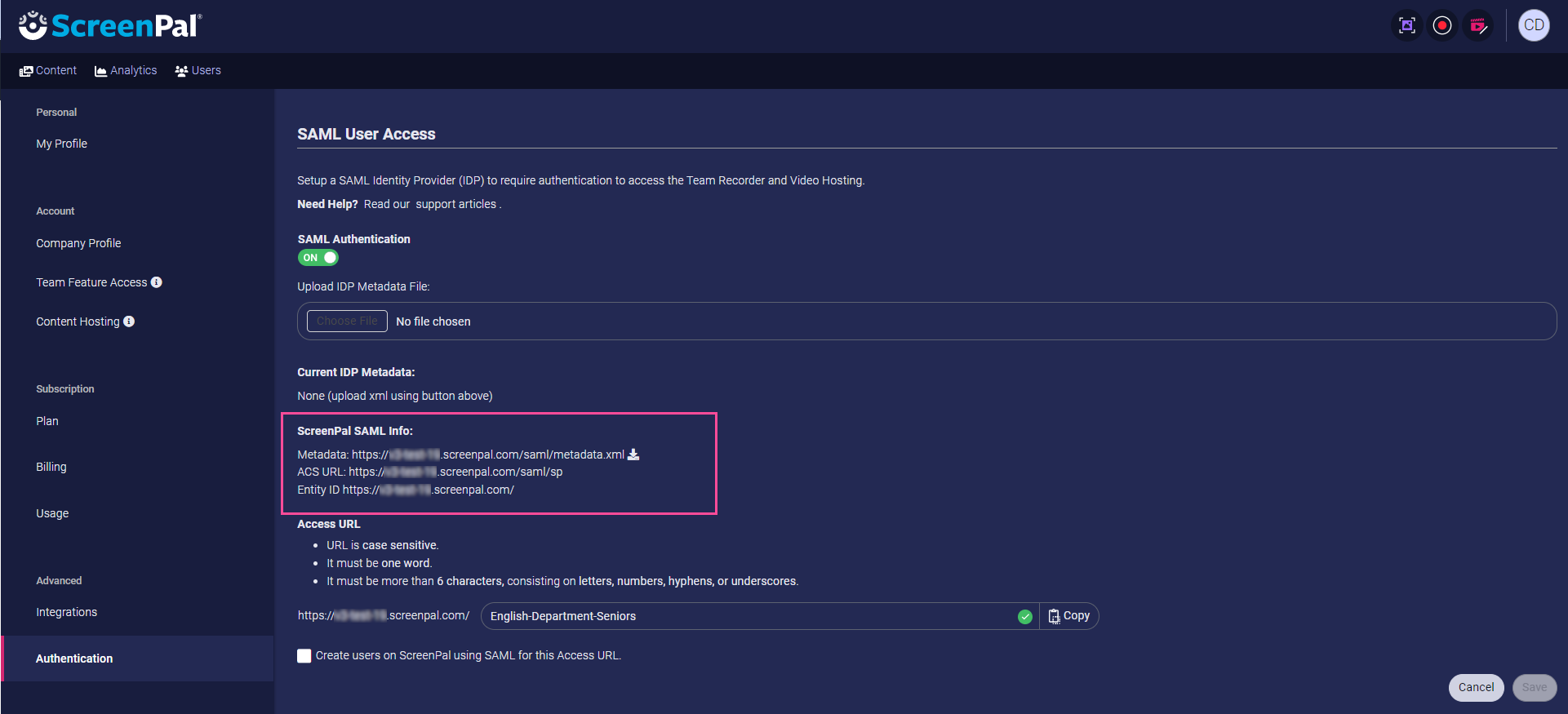This screenshot has height=714, width=1568.
Task: Click Team Feature Access info icon
Action: (x=157, y=282)
